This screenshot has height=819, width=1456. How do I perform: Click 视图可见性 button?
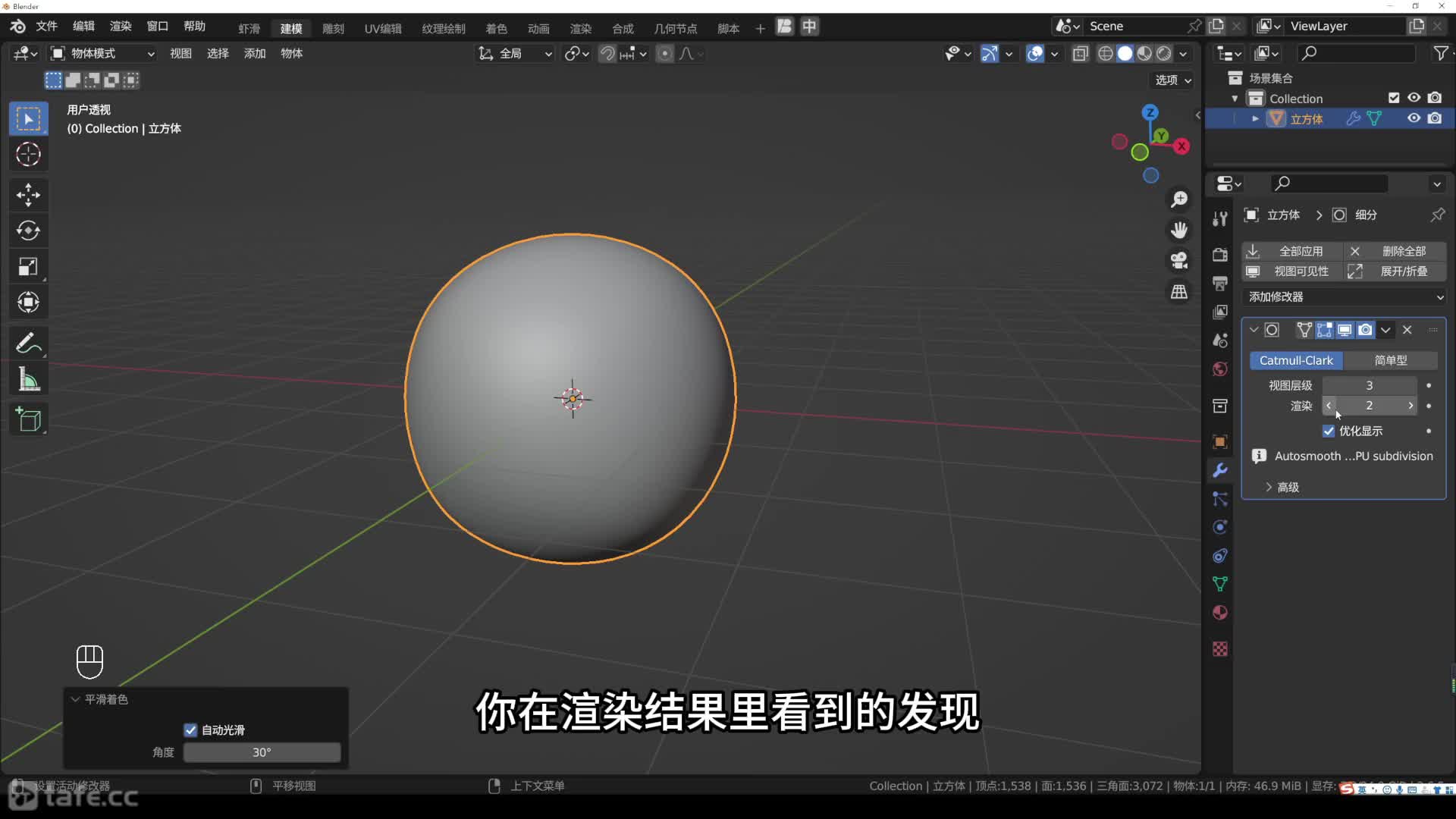tap(1291, 271)
